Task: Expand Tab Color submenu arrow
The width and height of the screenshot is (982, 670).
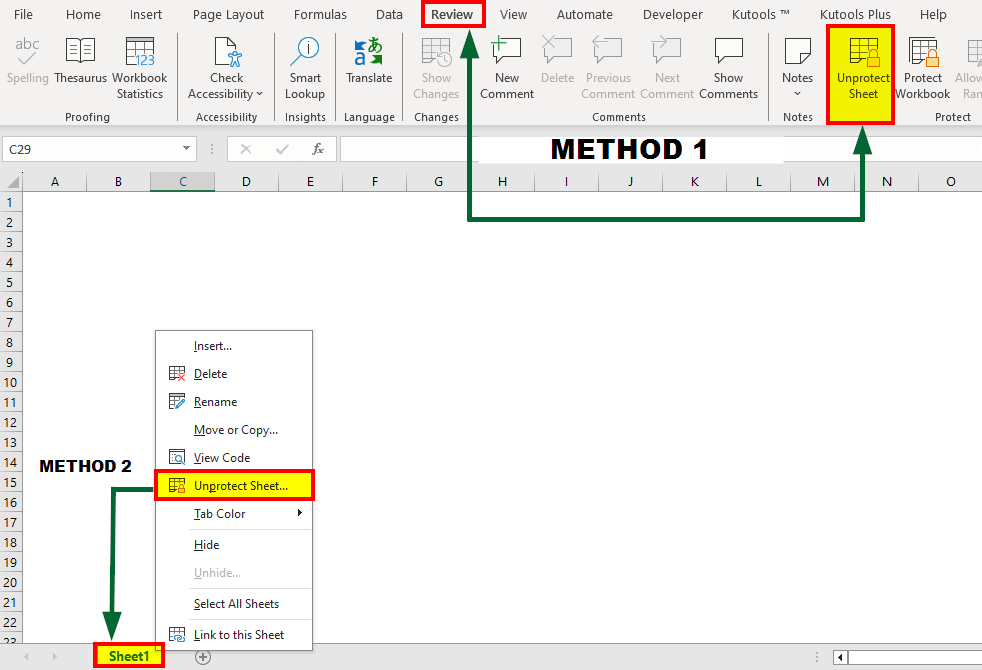Action: (x=300, y=513)
